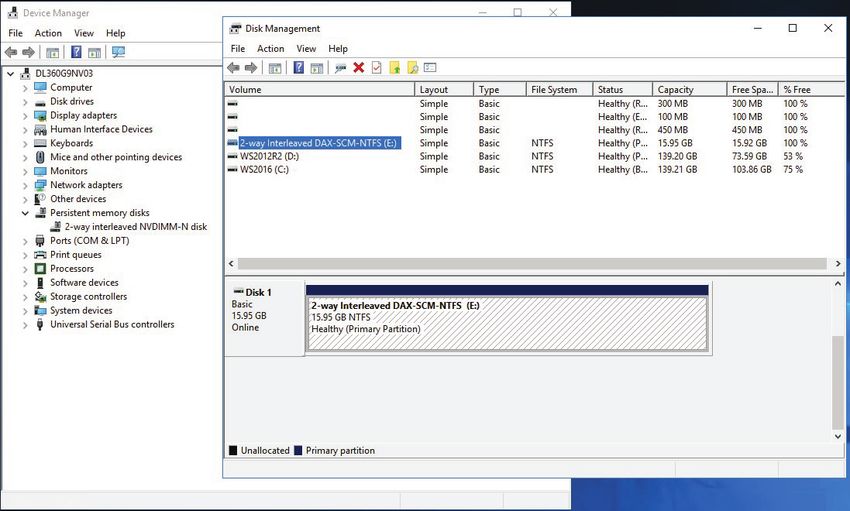The image size is (850, 511).
Task: Click blue Help icon in Device Manager toolbar
Action: coord(76,52)
